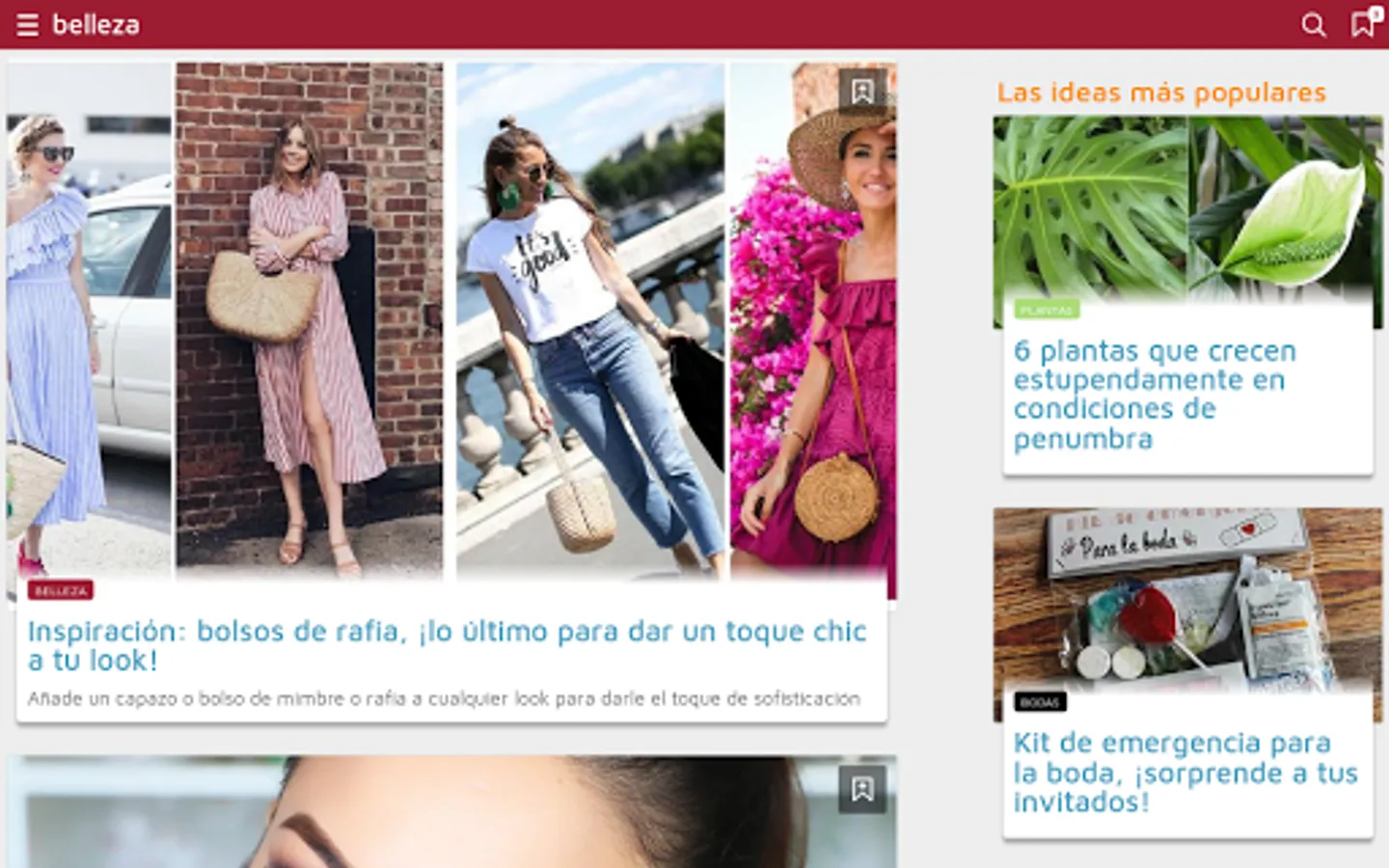
Task: Open saved bookmarks icon in header
Action: coord(1364,23)
